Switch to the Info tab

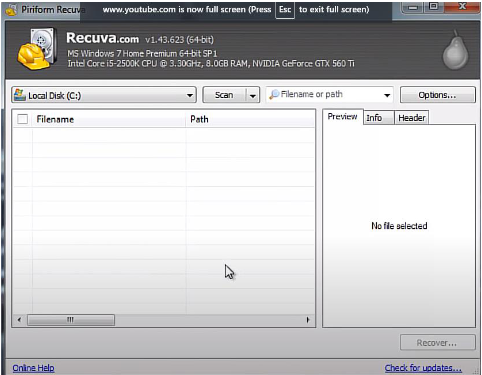click(x=378, y=118)
